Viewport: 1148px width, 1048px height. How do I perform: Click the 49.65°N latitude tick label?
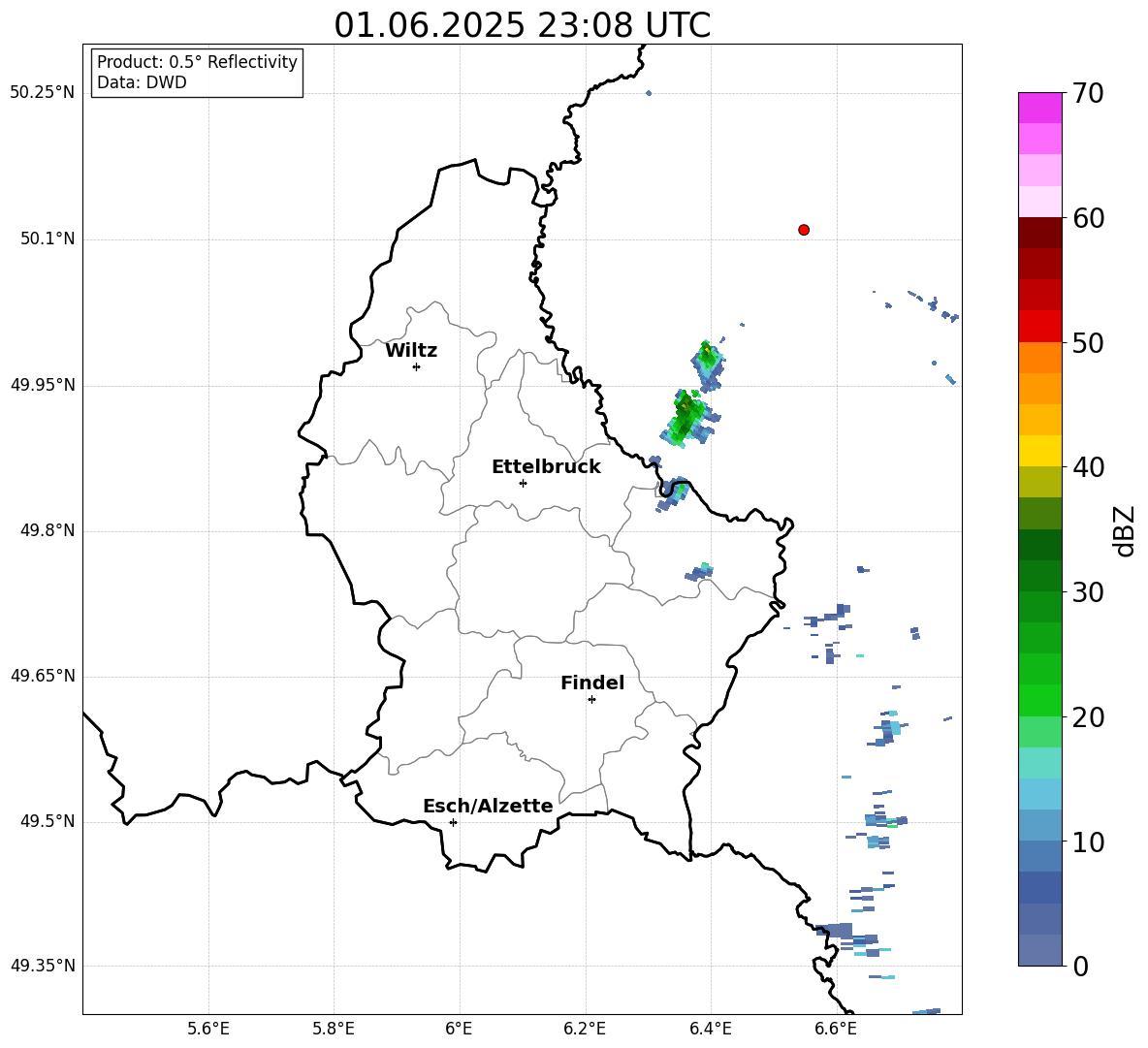[x=43, y=676]
